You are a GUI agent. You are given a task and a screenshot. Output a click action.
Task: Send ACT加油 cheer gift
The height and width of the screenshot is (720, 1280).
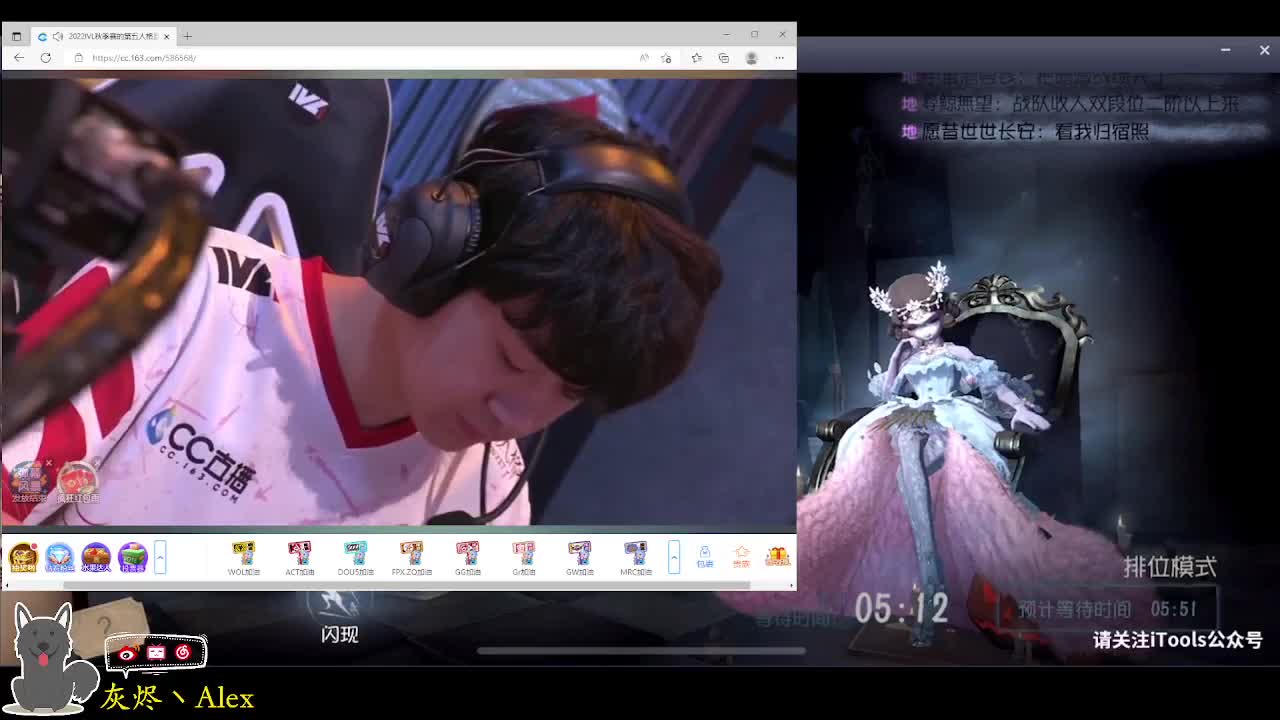pos(300,558)
